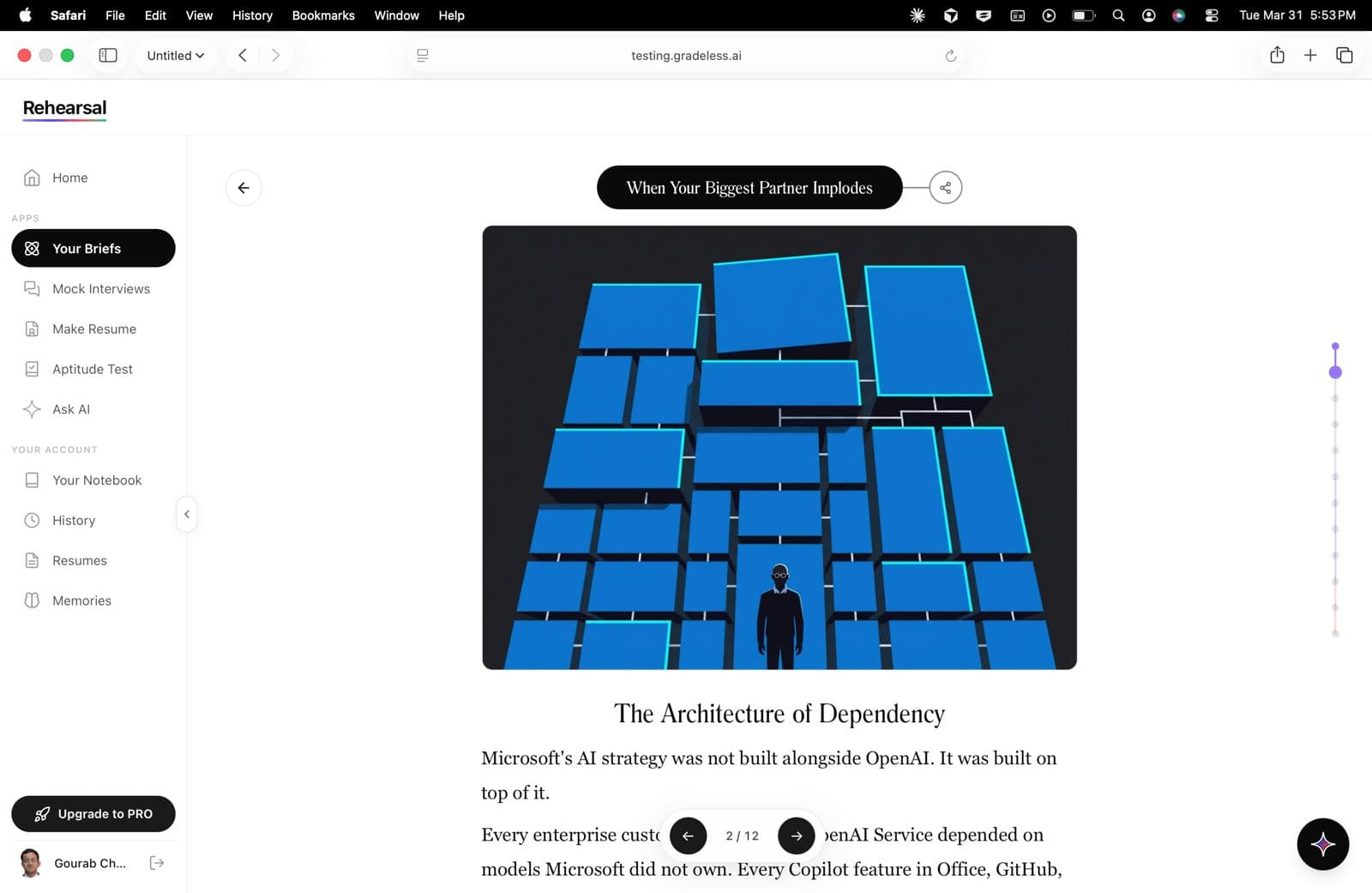Go forward in Safari
This screenshot has width=1372, height=893.
275,55
